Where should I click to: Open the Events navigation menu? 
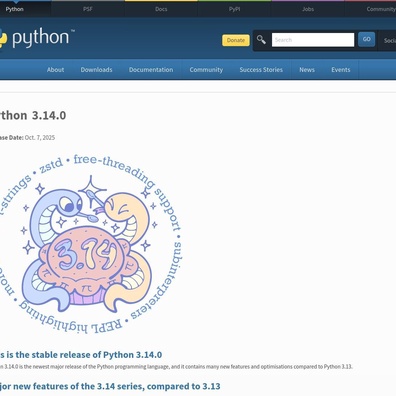point(341,70)
